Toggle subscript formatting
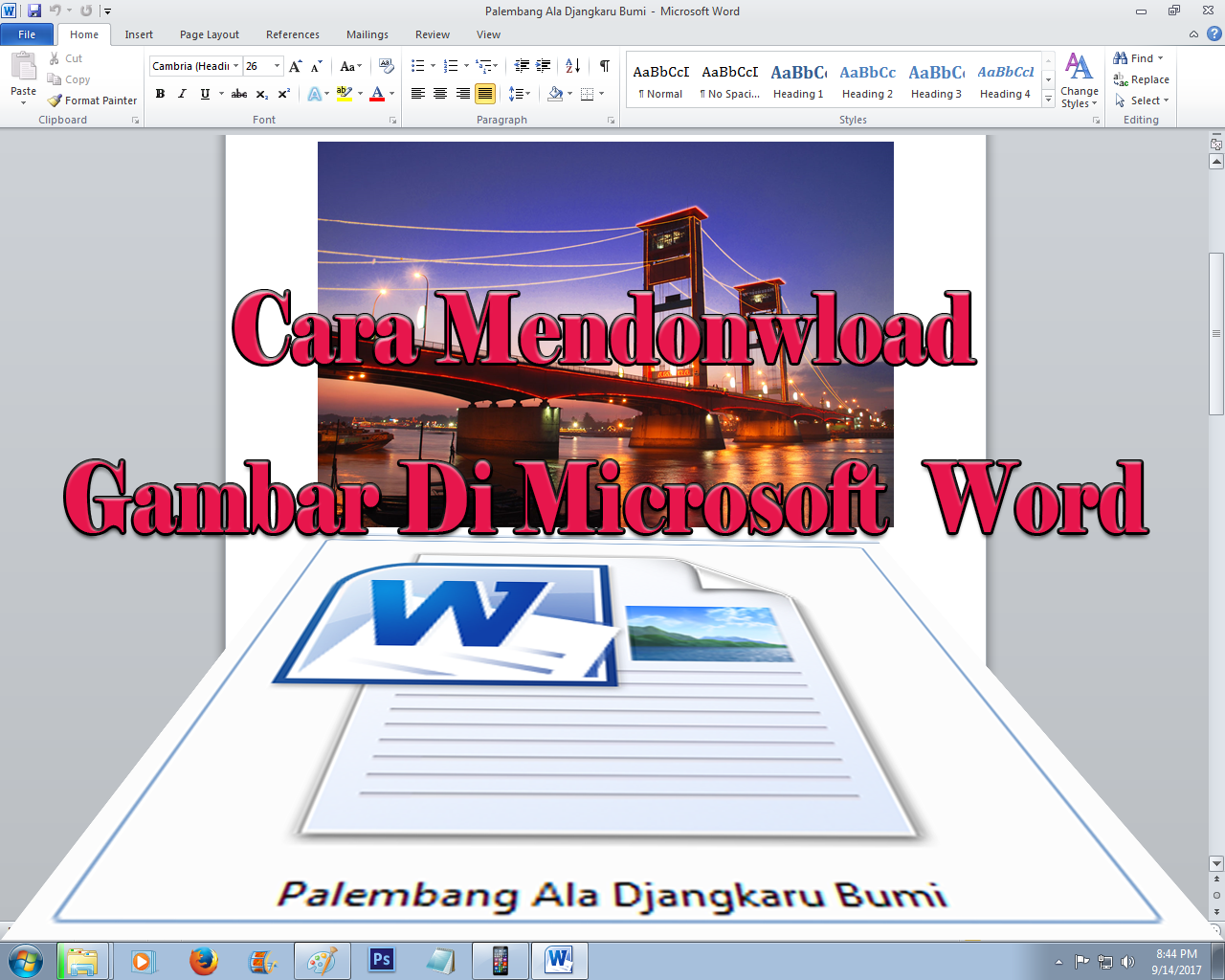 (262, 94)
